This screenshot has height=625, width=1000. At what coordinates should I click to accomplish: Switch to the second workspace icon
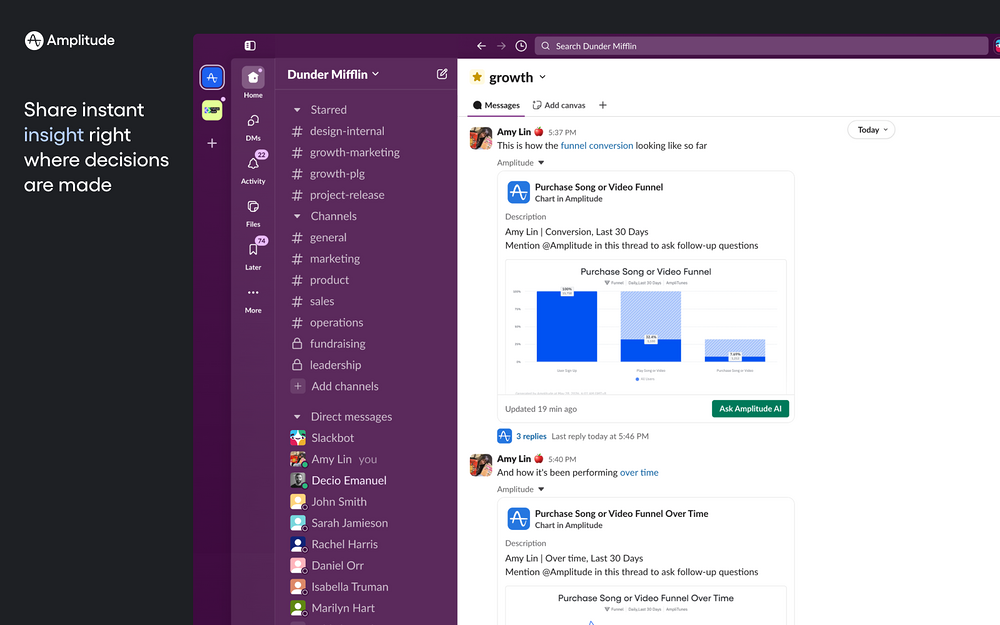[212, 110]
